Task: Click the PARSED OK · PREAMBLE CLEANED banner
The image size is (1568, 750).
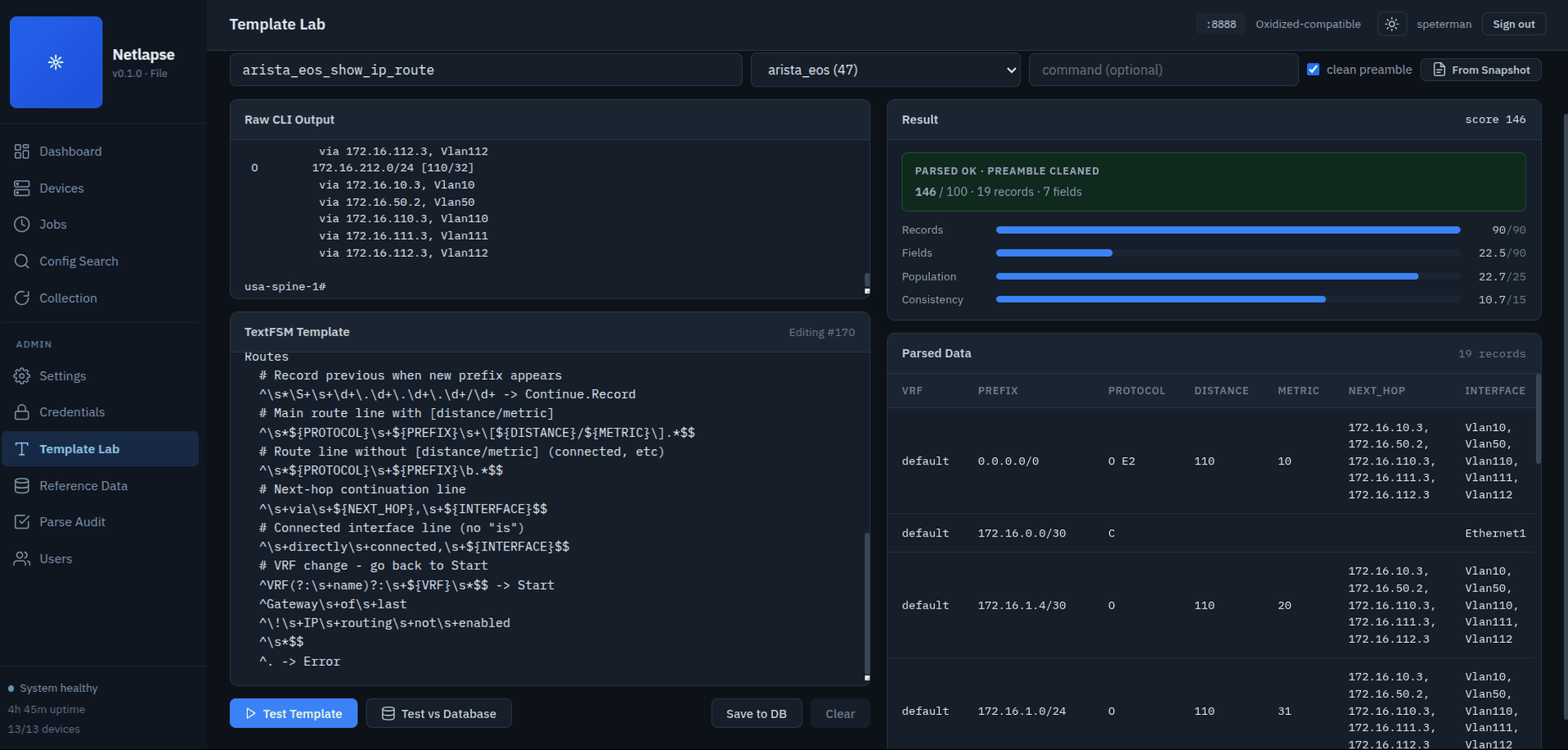Action: tap(1214, 182)
